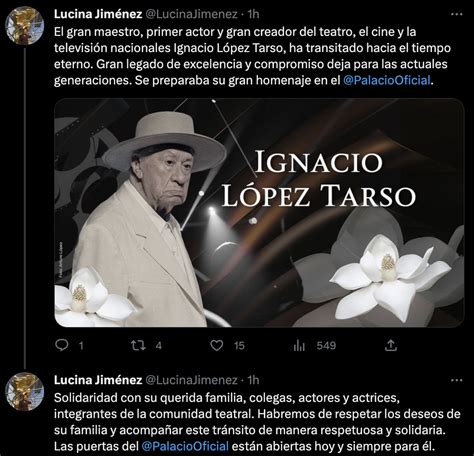474x456 pixels.
Task: Click the reply speech bubble icon
Action: tap(62, 345)
